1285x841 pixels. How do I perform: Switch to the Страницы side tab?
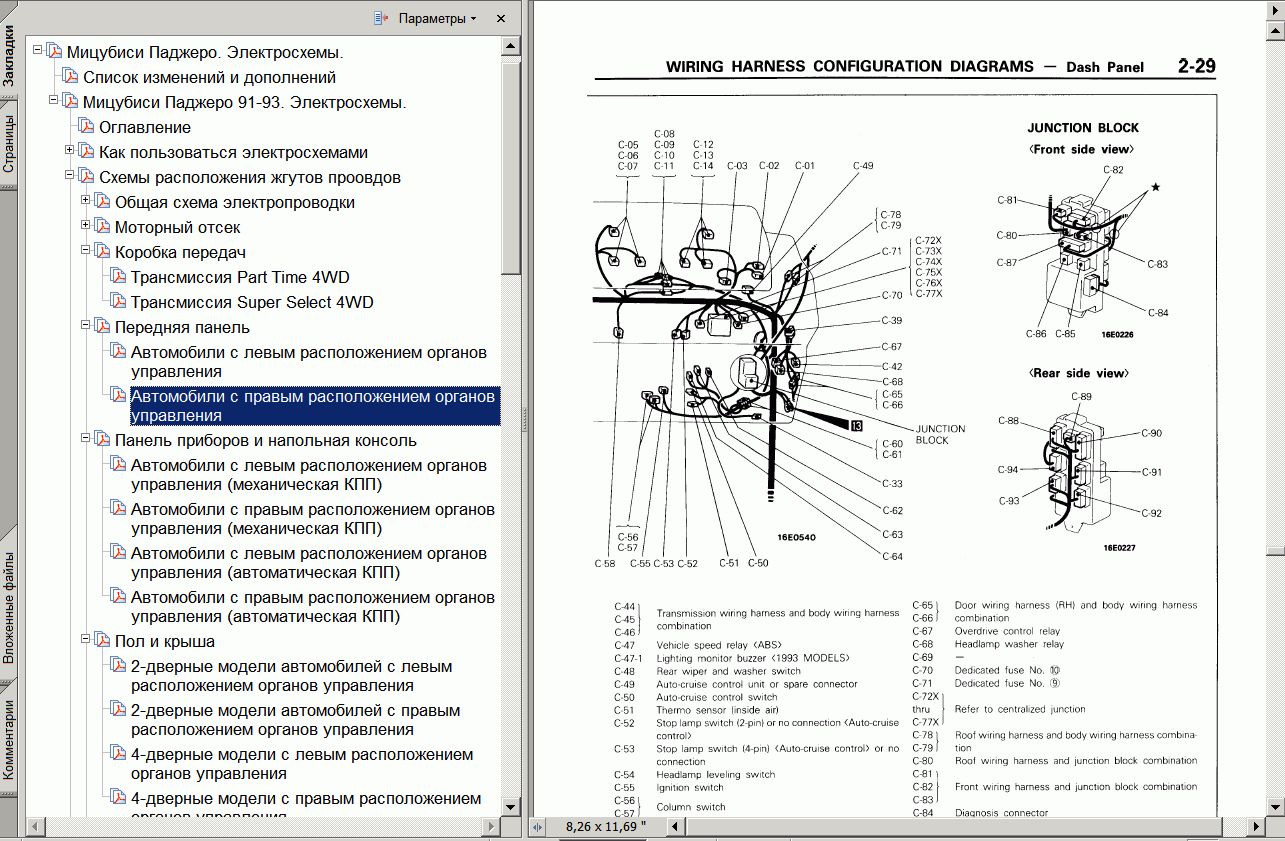coord(9,145)
